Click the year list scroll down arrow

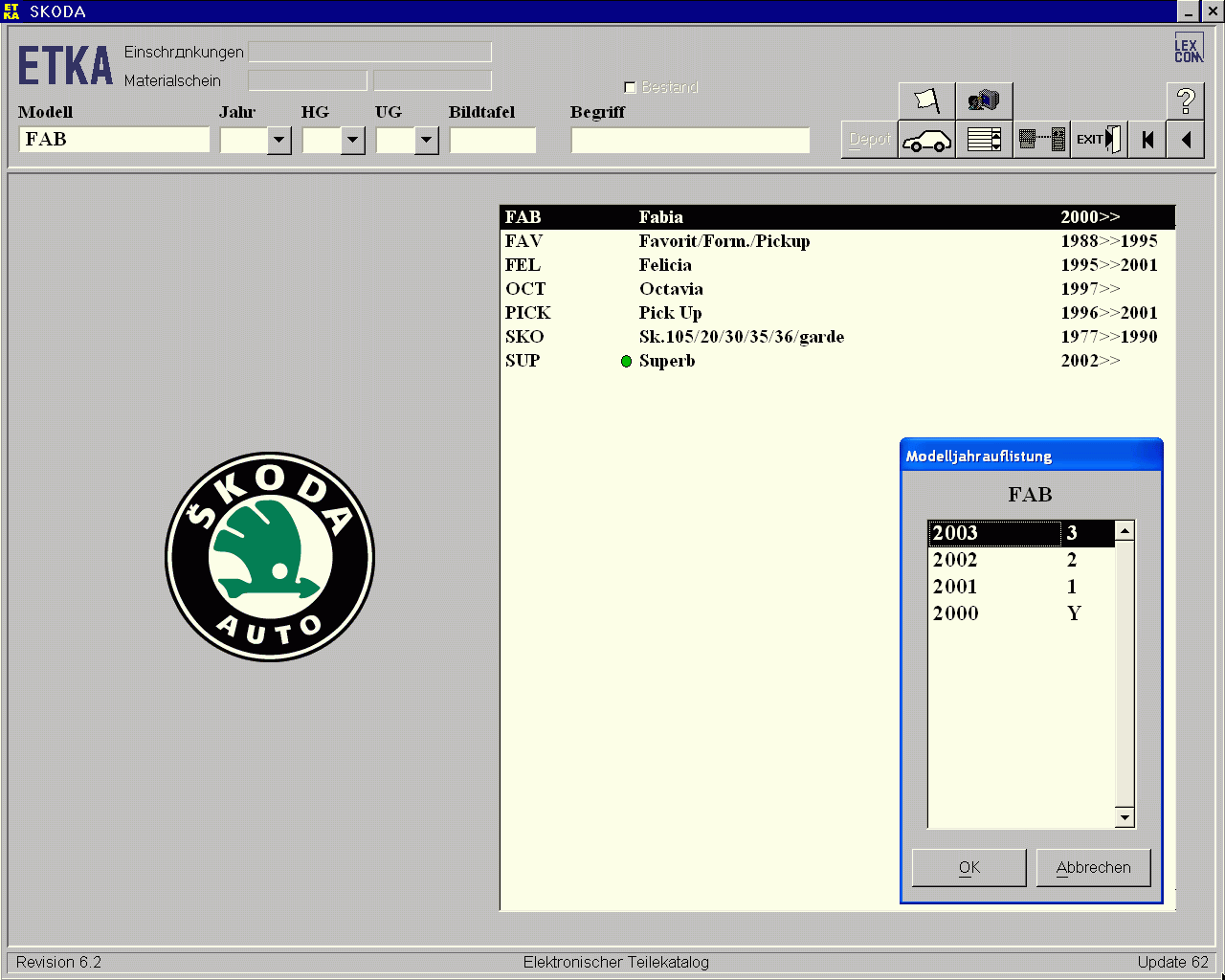coord(1125,817)
